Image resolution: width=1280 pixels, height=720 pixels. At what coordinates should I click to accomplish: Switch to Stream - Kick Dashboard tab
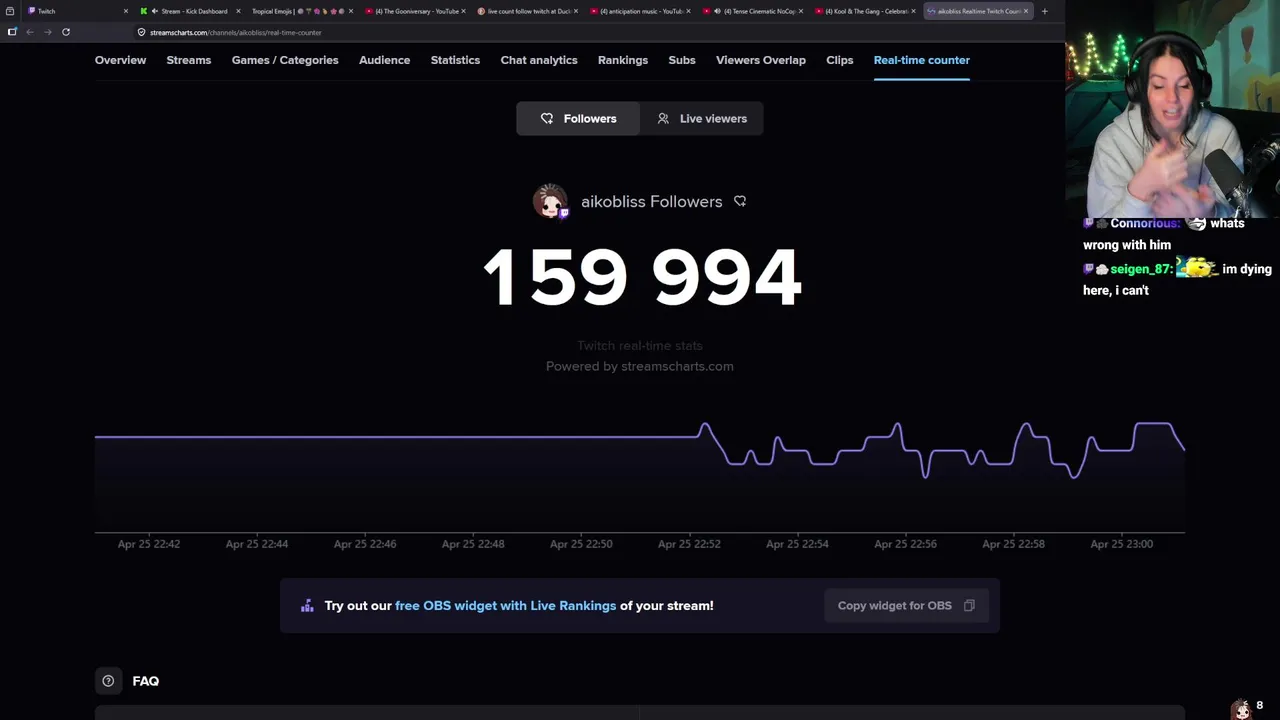(x=190, y=11)
